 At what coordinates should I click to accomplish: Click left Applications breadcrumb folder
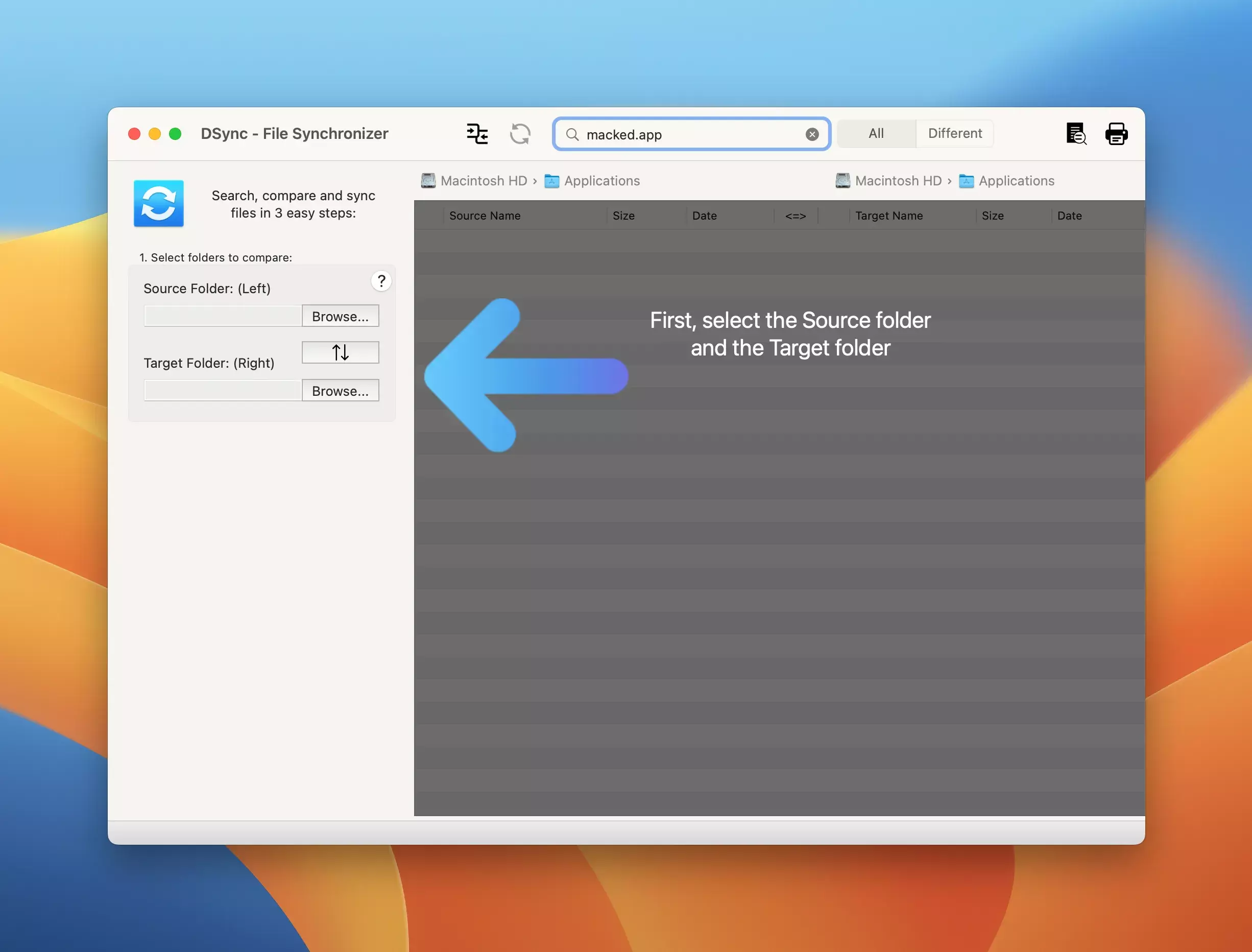tap(601, 181)
